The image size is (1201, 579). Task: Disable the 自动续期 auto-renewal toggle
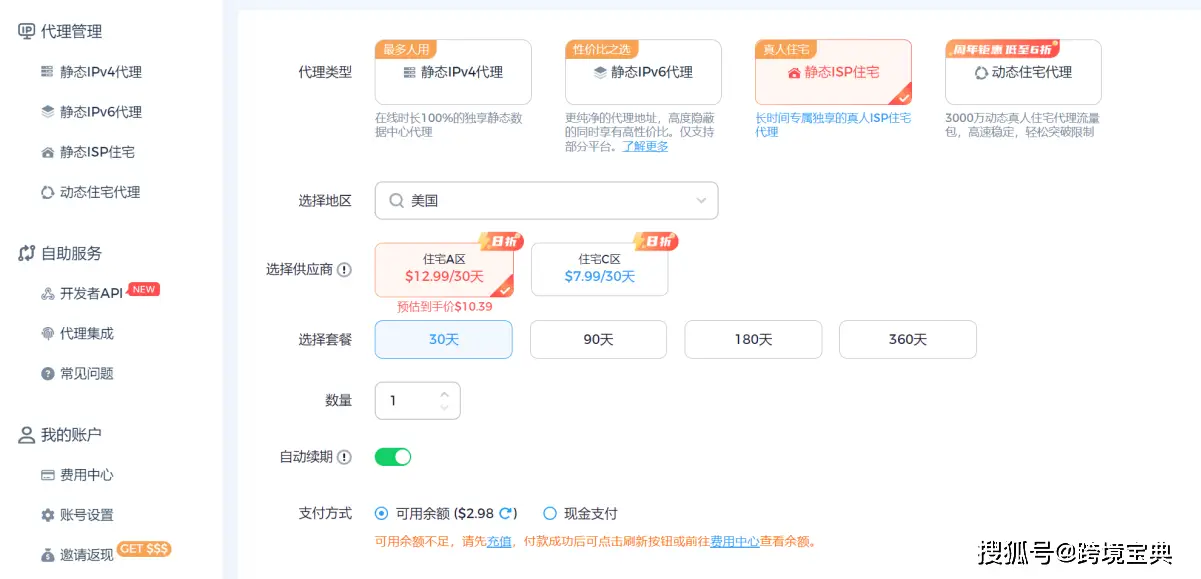coord(393,456)
